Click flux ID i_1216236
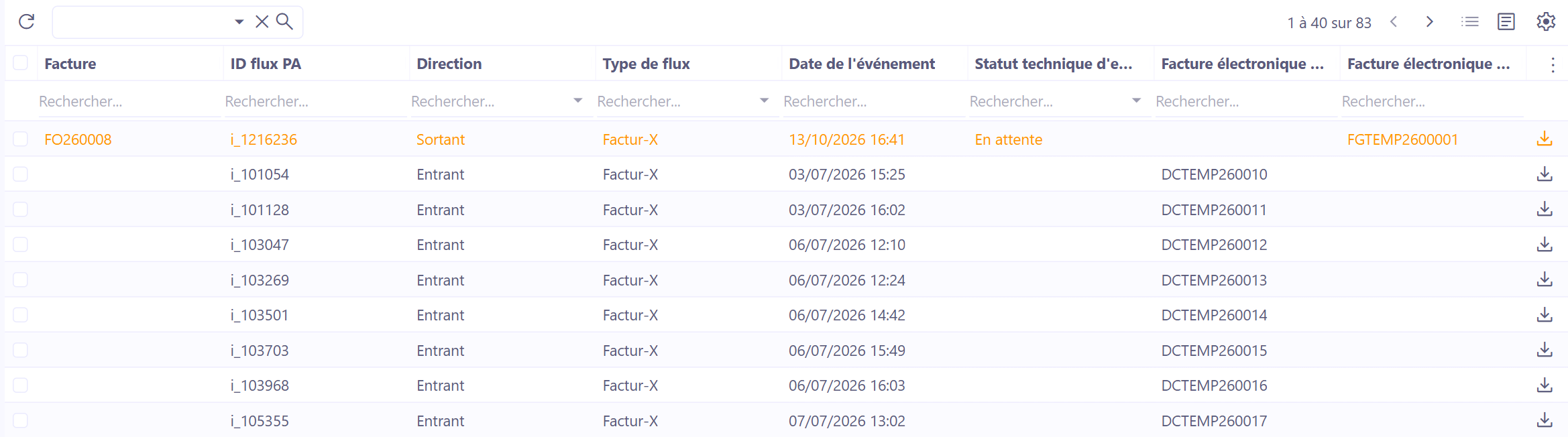Screen dimensions: 1568x437 264,139
